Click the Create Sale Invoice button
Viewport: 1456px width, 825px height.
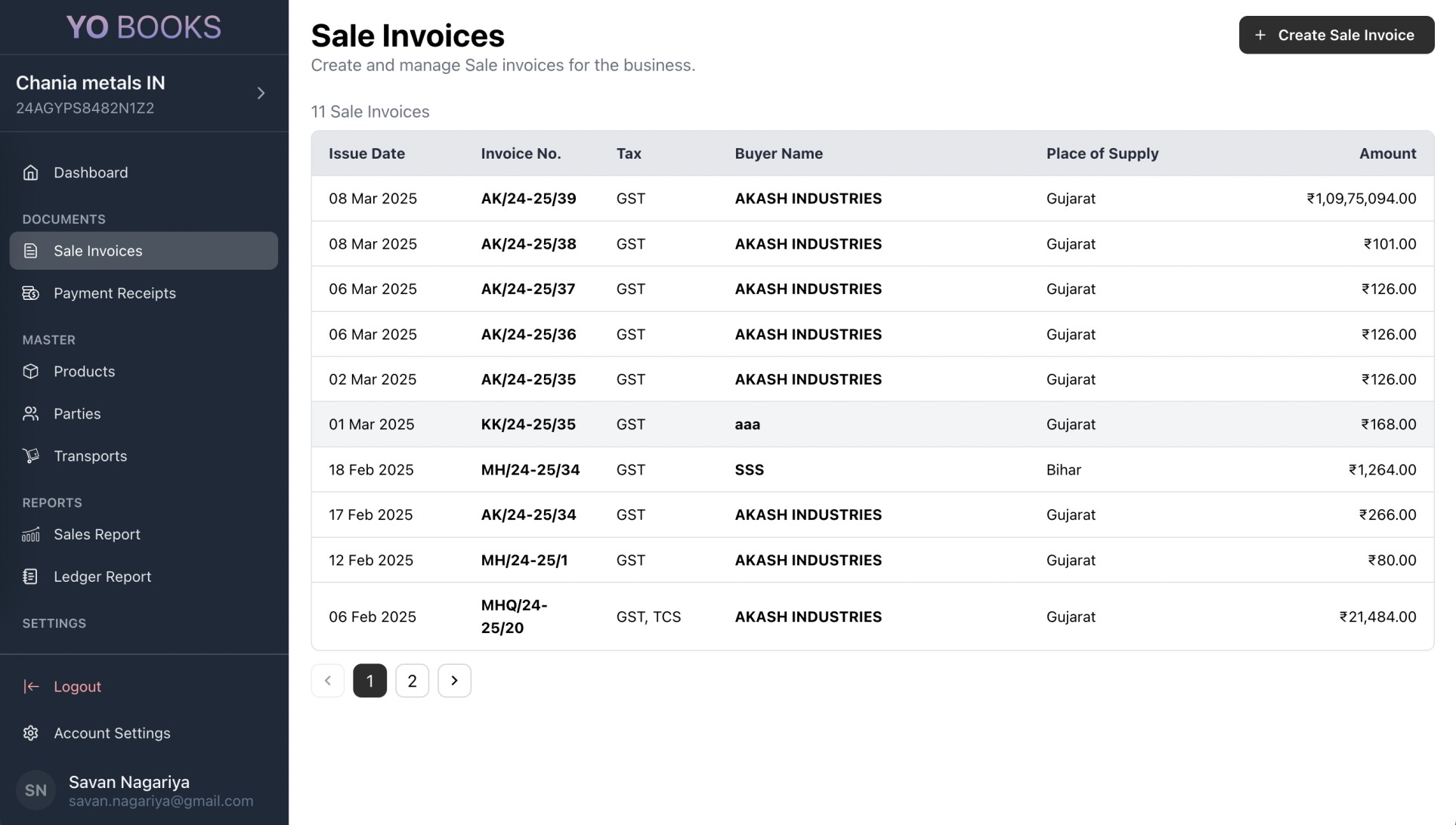(x=1336, y=35)
